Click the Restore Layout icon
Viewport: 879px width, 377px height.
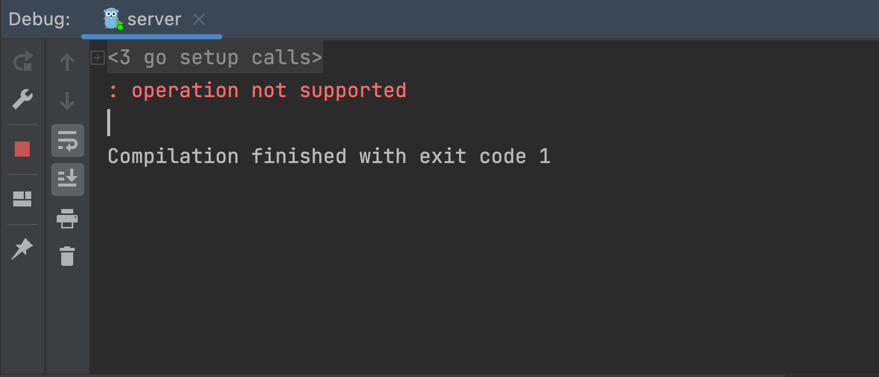click(x=22, y=199)
